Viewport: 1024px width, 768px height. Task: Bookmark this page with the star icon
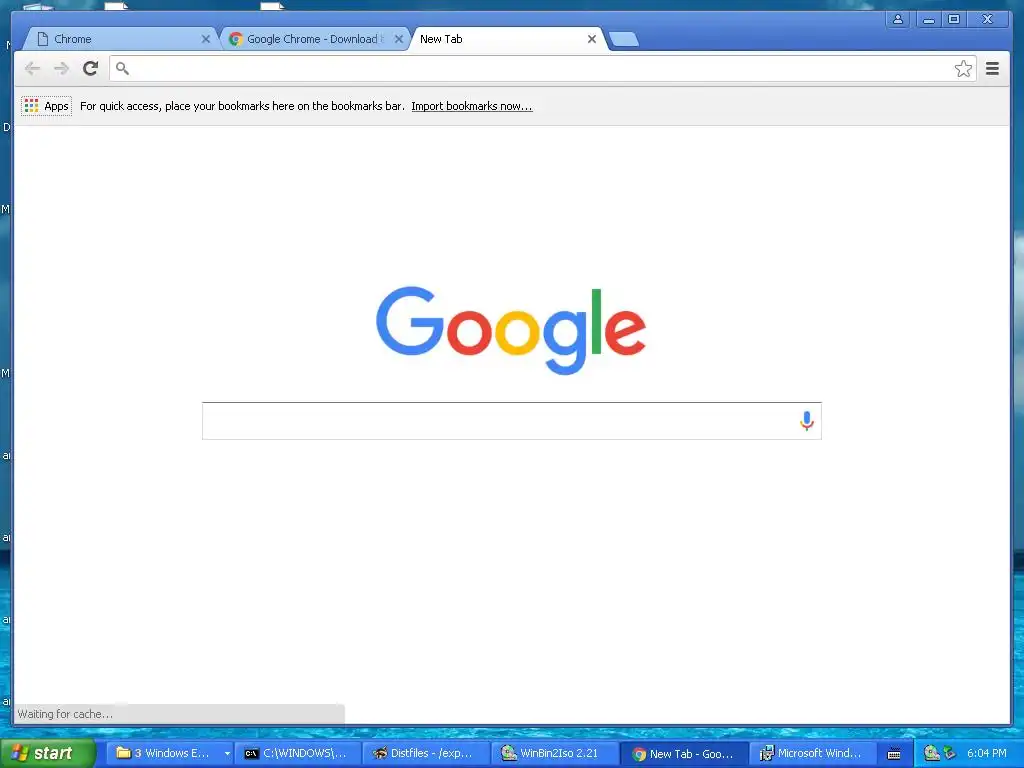(963, 69)
